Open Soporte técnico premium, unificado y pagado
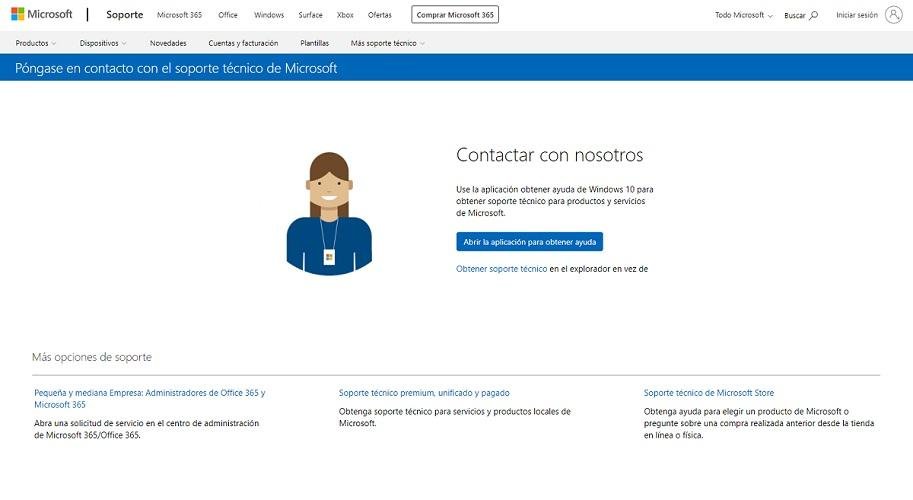This screenshot has height=500, width=913. pos(424,393)
